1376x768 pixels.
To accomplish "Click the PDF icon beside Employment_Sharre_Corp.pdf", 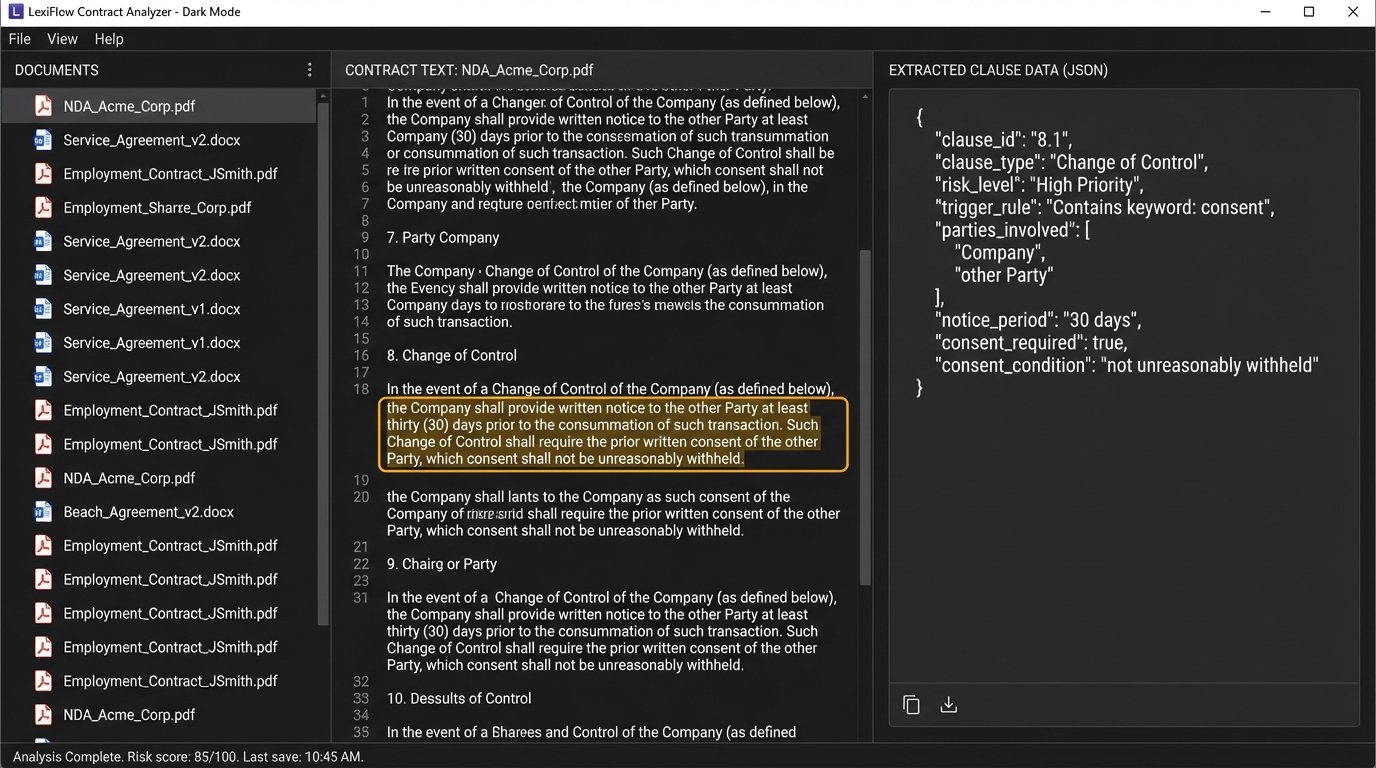I will pos(41,207).
